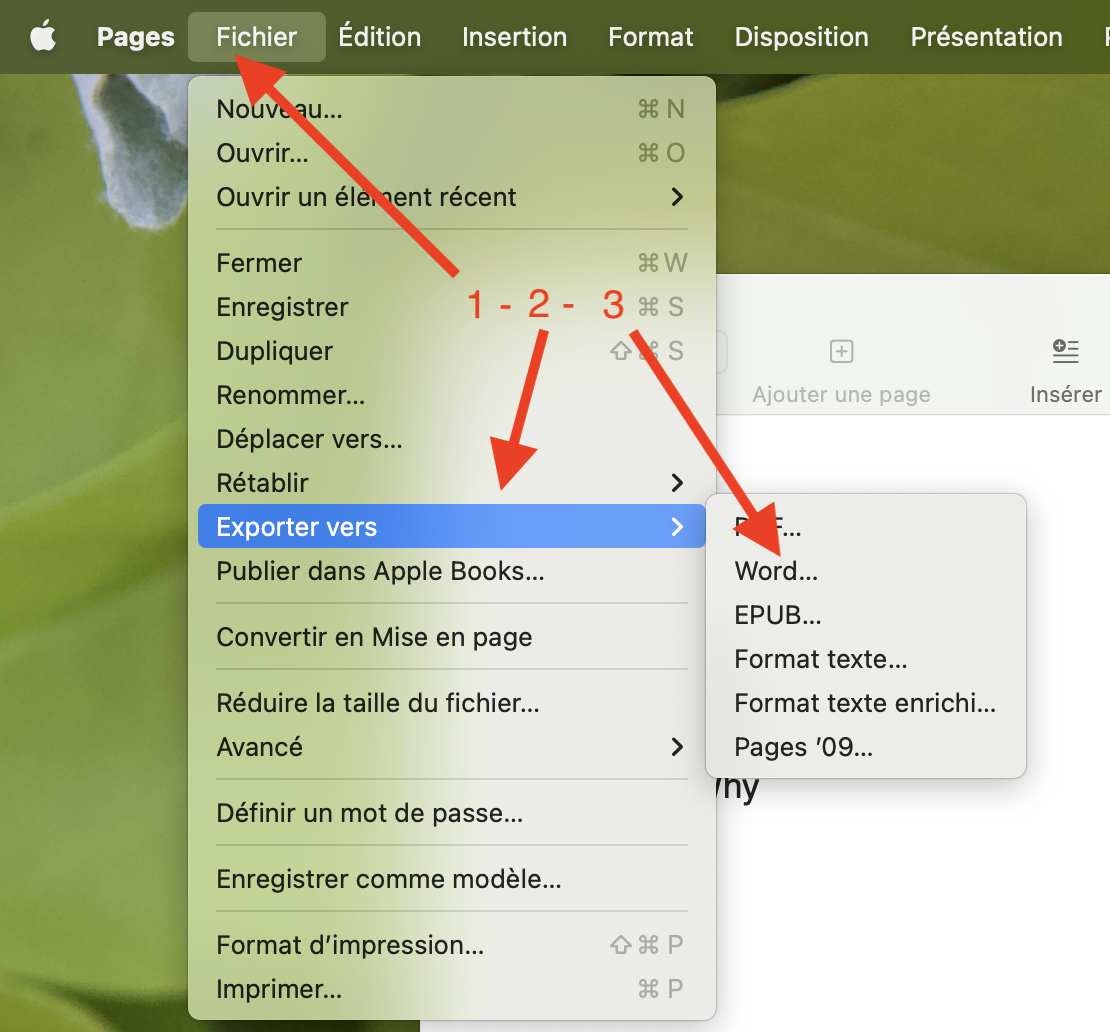The image size is (1110, 1032).
Task: Choose Pages '09… export format
Action: [803, 747]
